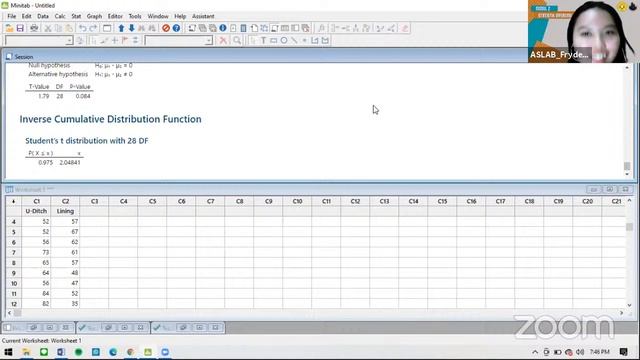Image resolution: width=640 pixels, height=360 pixels.
Task: Open Find with the binoculars icon
Action: (142, 28)
